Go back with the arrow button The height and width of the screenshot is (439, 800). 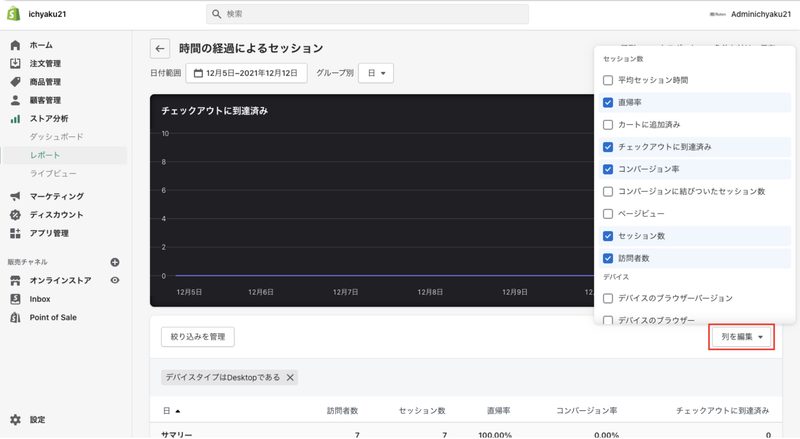[160, 48]
